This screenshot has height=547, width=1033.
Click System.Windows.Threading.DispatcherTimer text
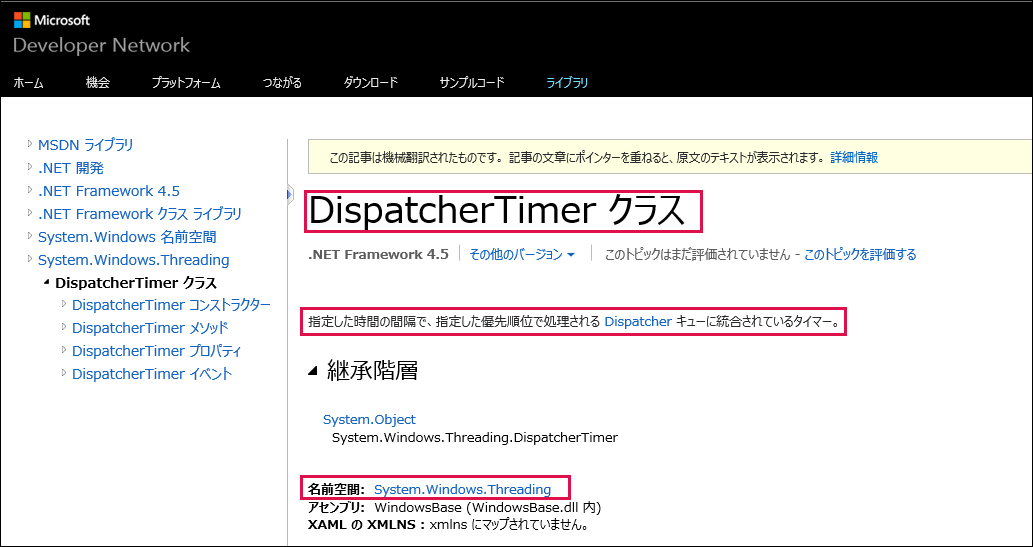[475, 438]
